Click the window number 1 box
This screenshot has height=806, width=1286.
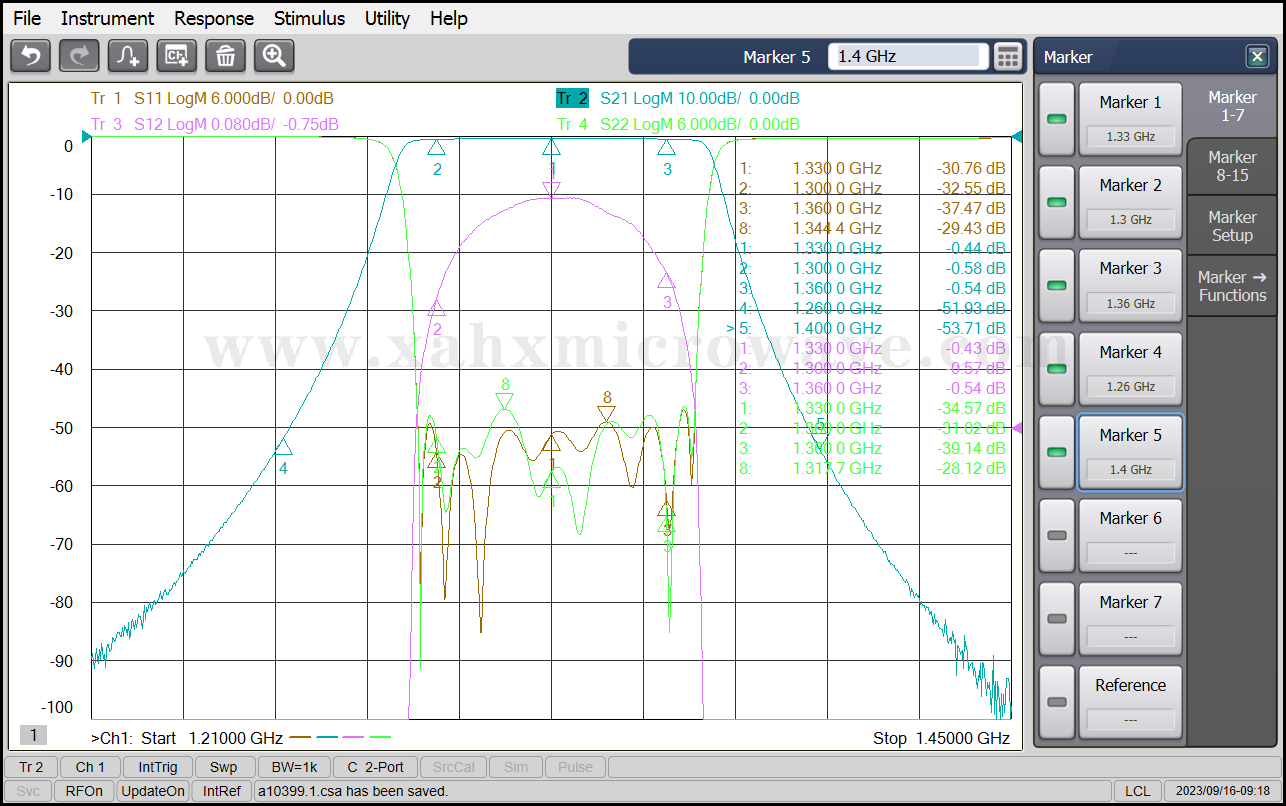[33, 735]
